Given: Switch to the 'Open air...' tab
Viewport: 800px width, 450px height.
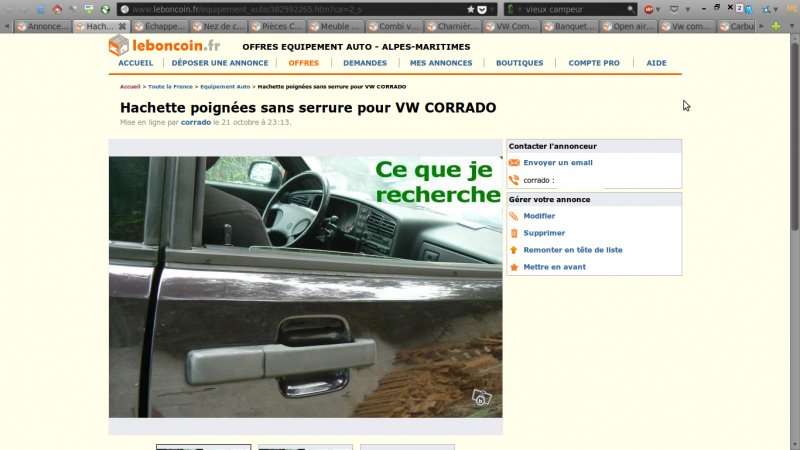Looking at the screenshot, I should pyautogui.click(x=630, y=26).
